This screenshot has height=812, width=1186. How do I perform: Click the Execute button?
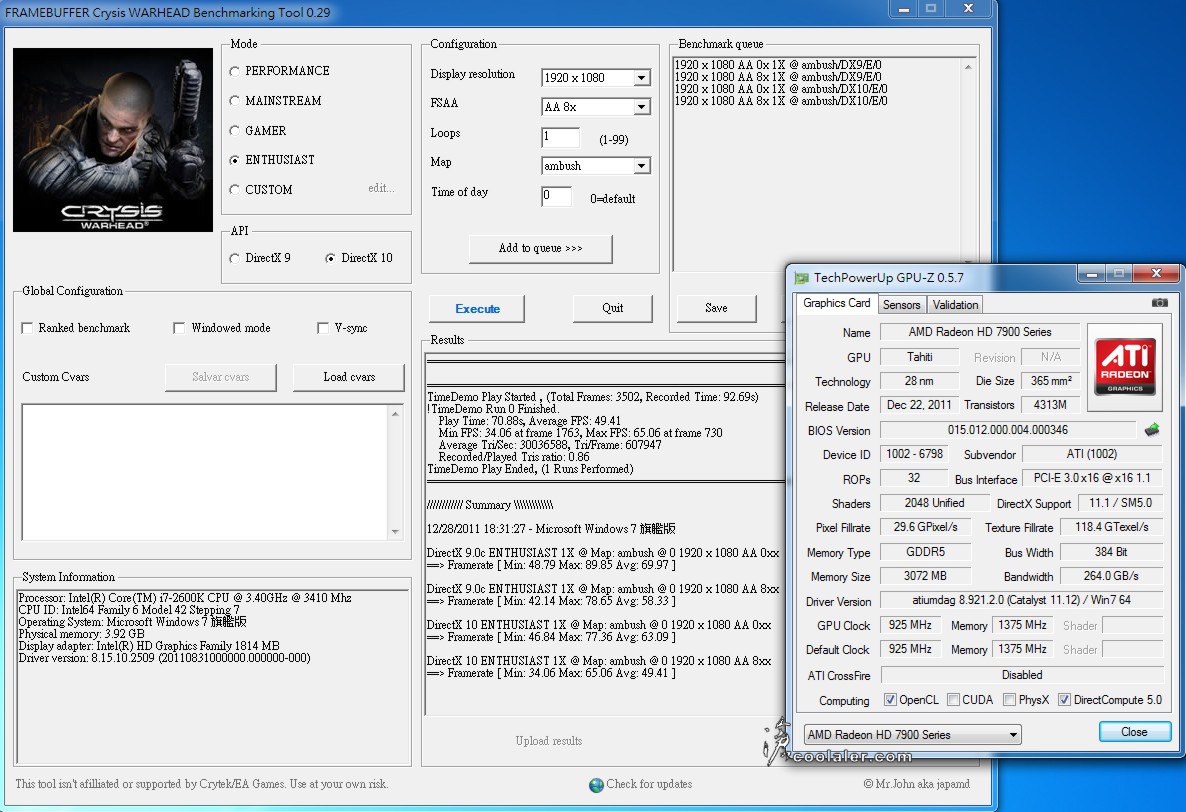pyautogui.click(x=477, y=308)
